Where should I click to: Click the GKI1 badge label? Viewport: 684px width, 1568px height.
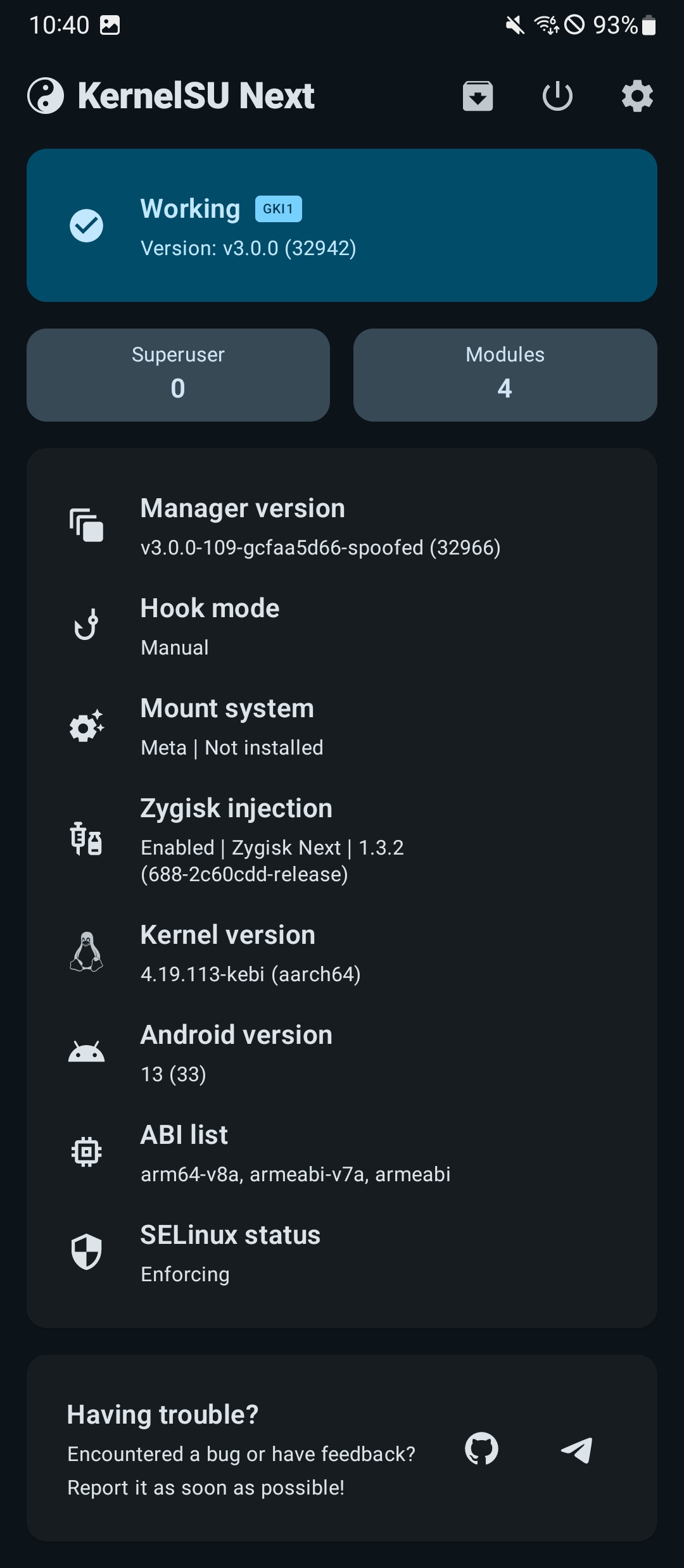(278, 209)
